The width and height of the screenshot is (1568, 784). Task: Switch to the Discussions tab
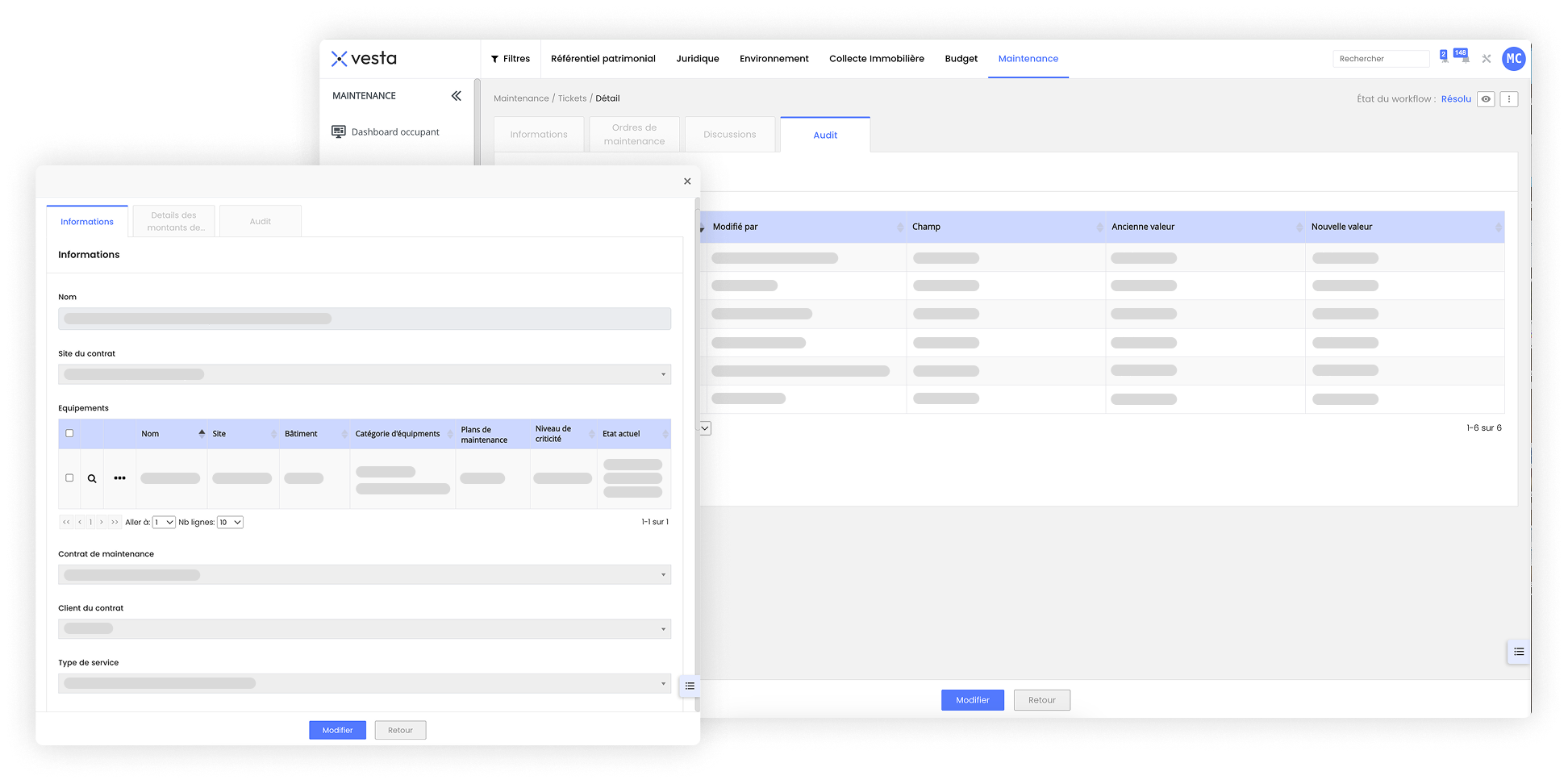point(729,135)
